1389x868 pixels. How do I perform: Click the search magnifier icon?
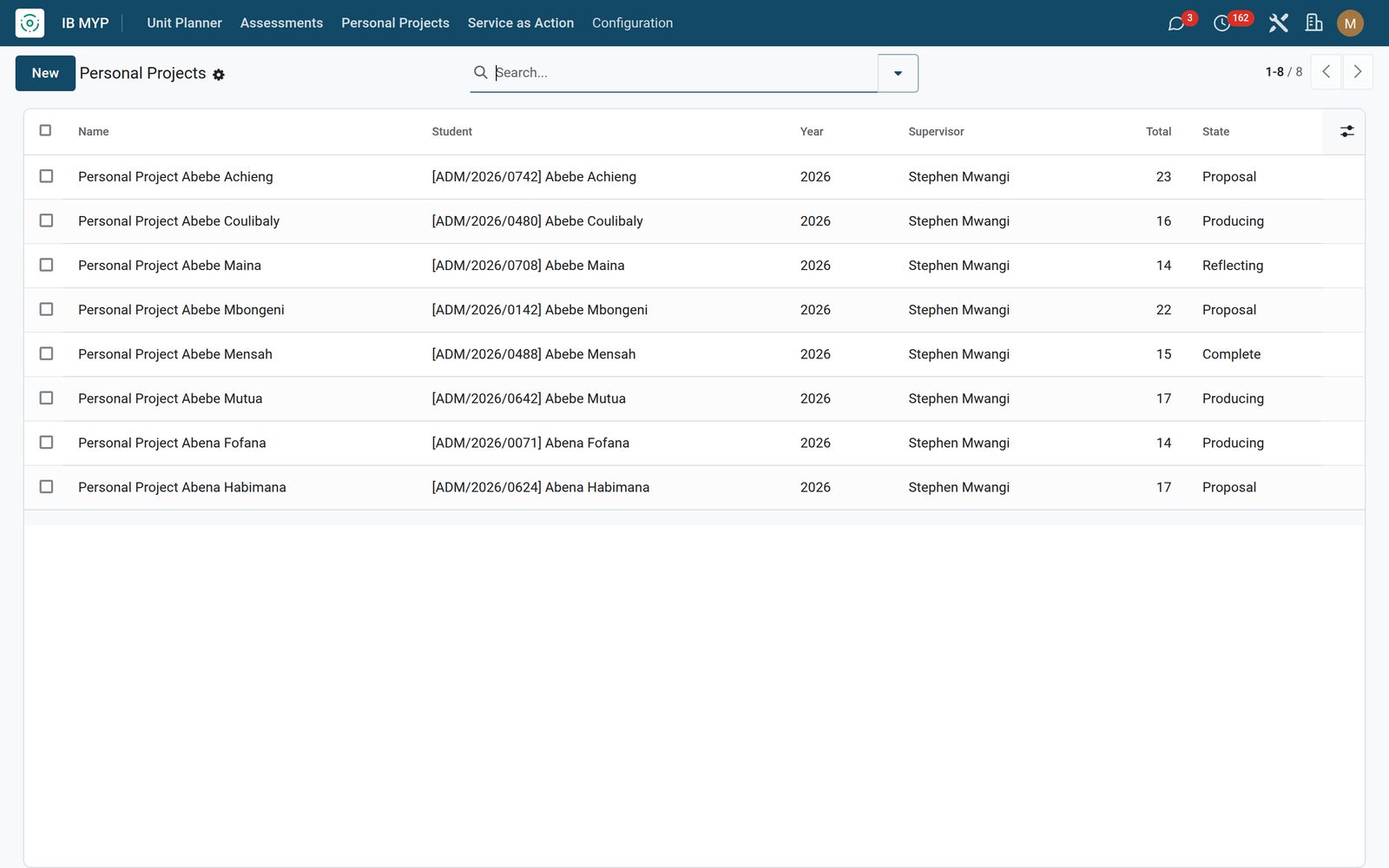[480, 72]
